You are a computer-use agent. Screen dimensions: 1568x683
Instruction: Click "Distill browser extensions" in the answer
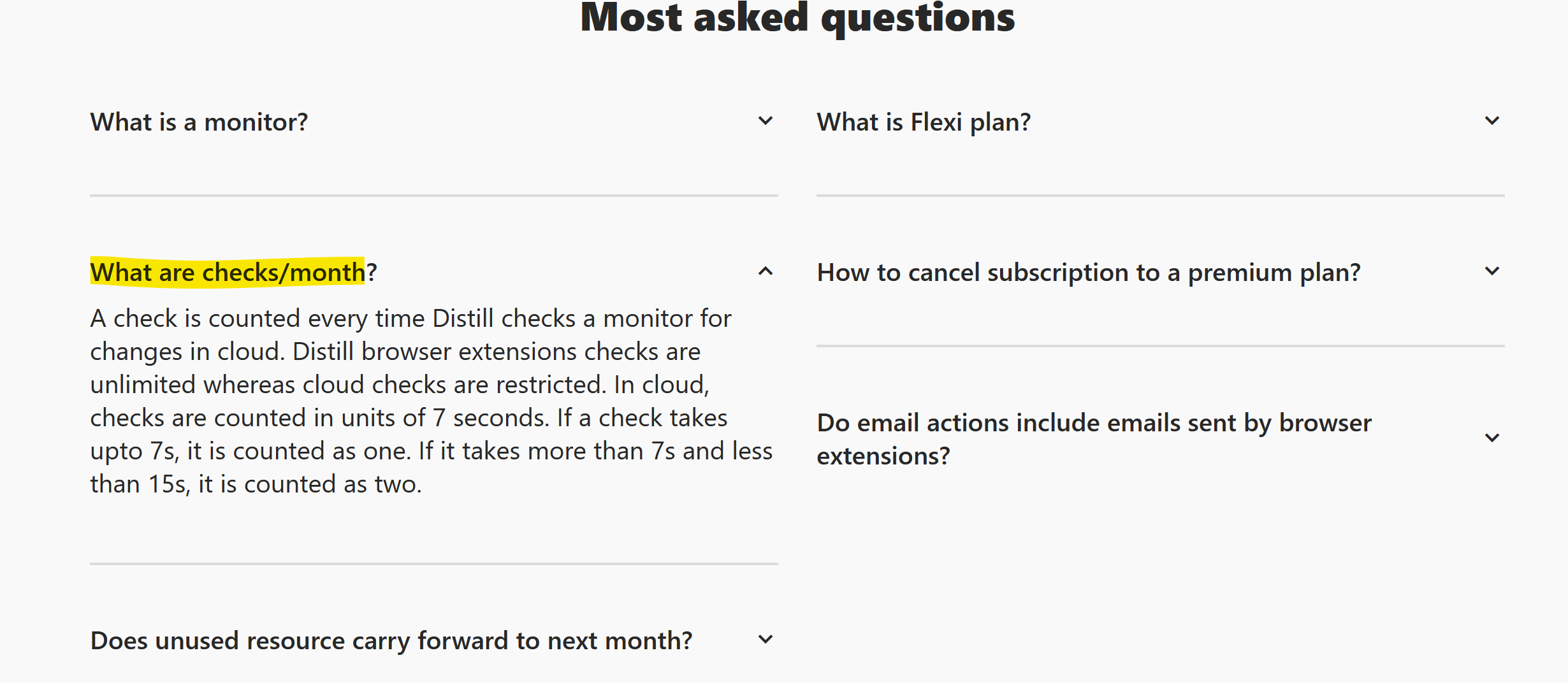click(x=435, y=352)
